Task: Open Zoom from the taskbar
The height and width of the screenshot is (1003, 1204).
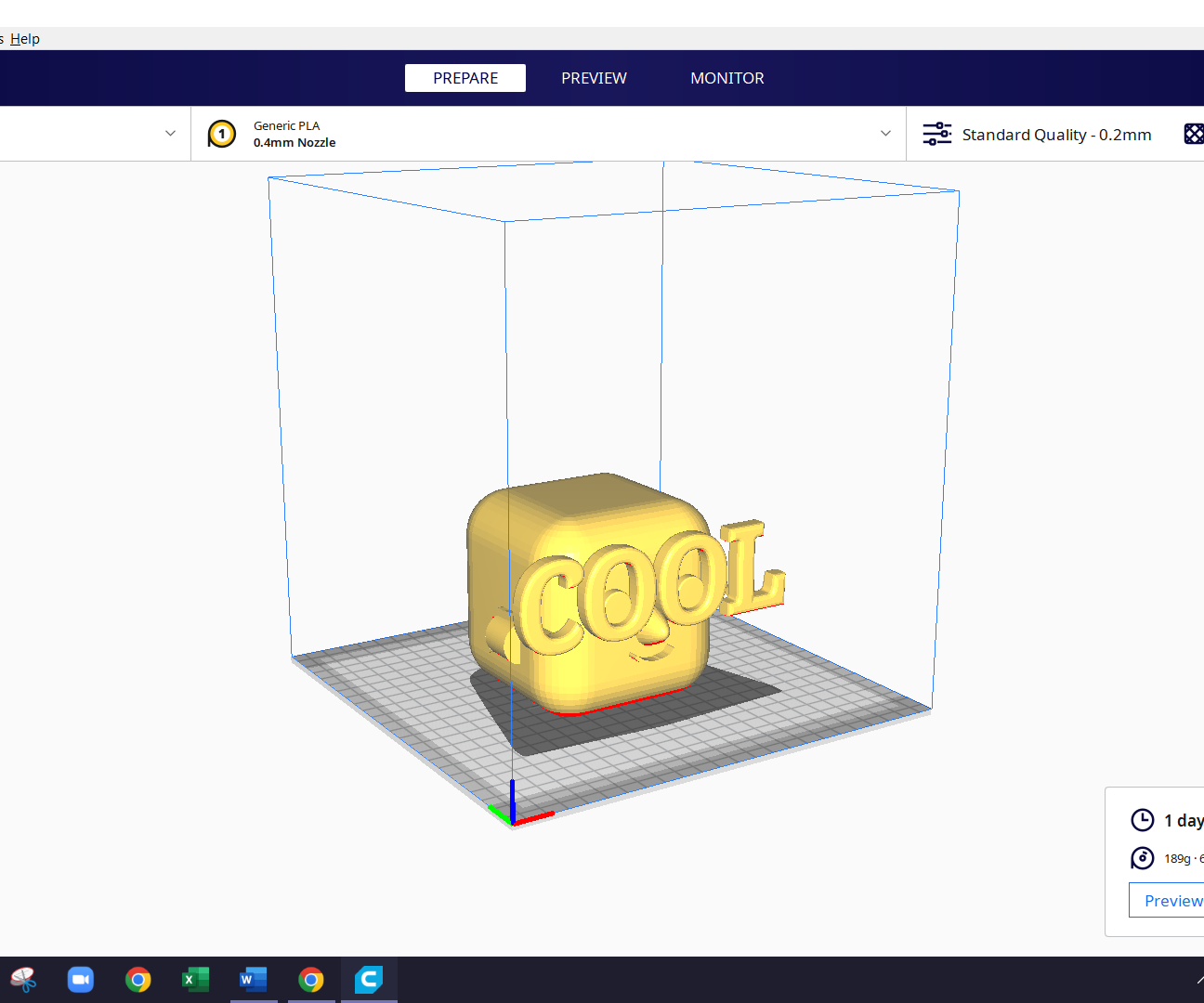Action: point(81,980)
